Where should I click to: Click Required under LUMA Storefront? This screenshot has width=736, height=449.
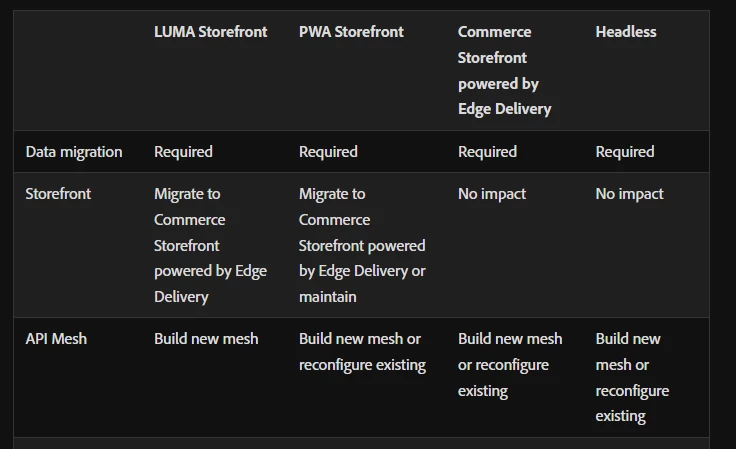coord(183,152)
